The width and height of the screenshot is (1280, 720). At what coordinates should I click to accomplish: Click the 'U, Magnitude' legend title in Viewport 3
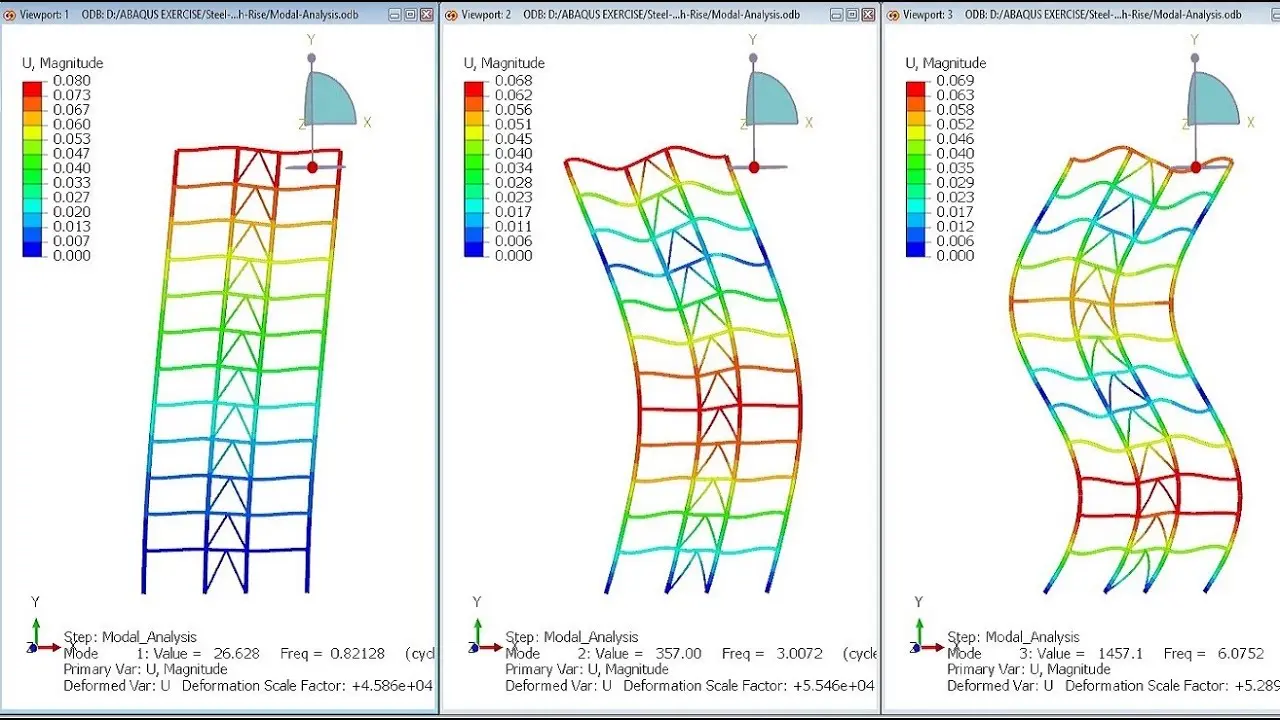(946, 63)
